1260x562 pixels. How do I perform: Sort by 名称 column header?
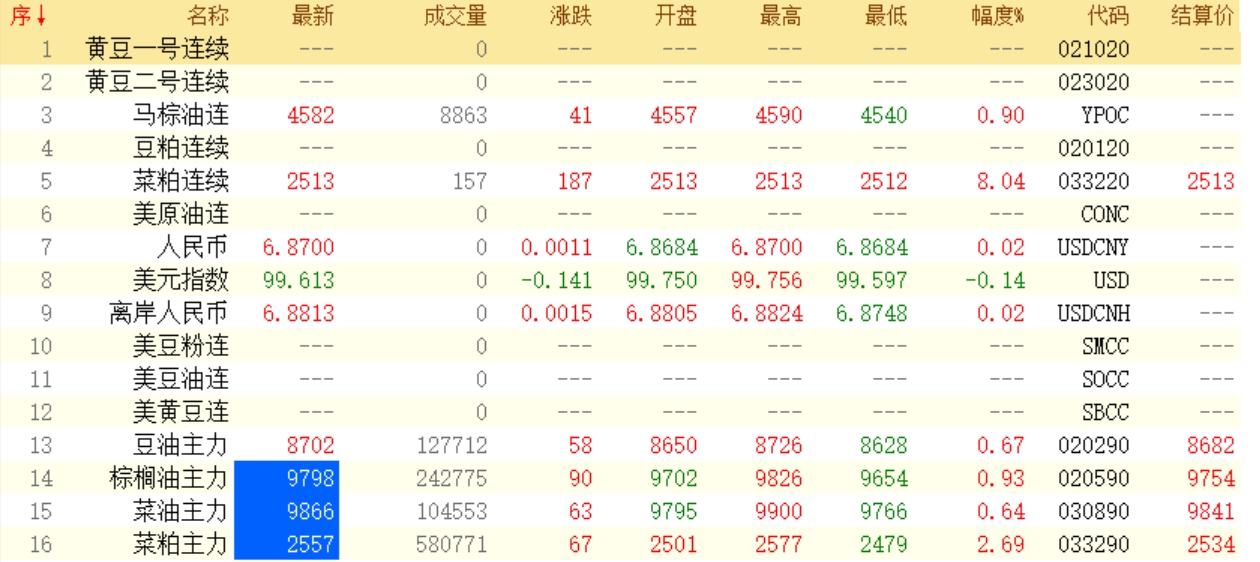[207, 17]
